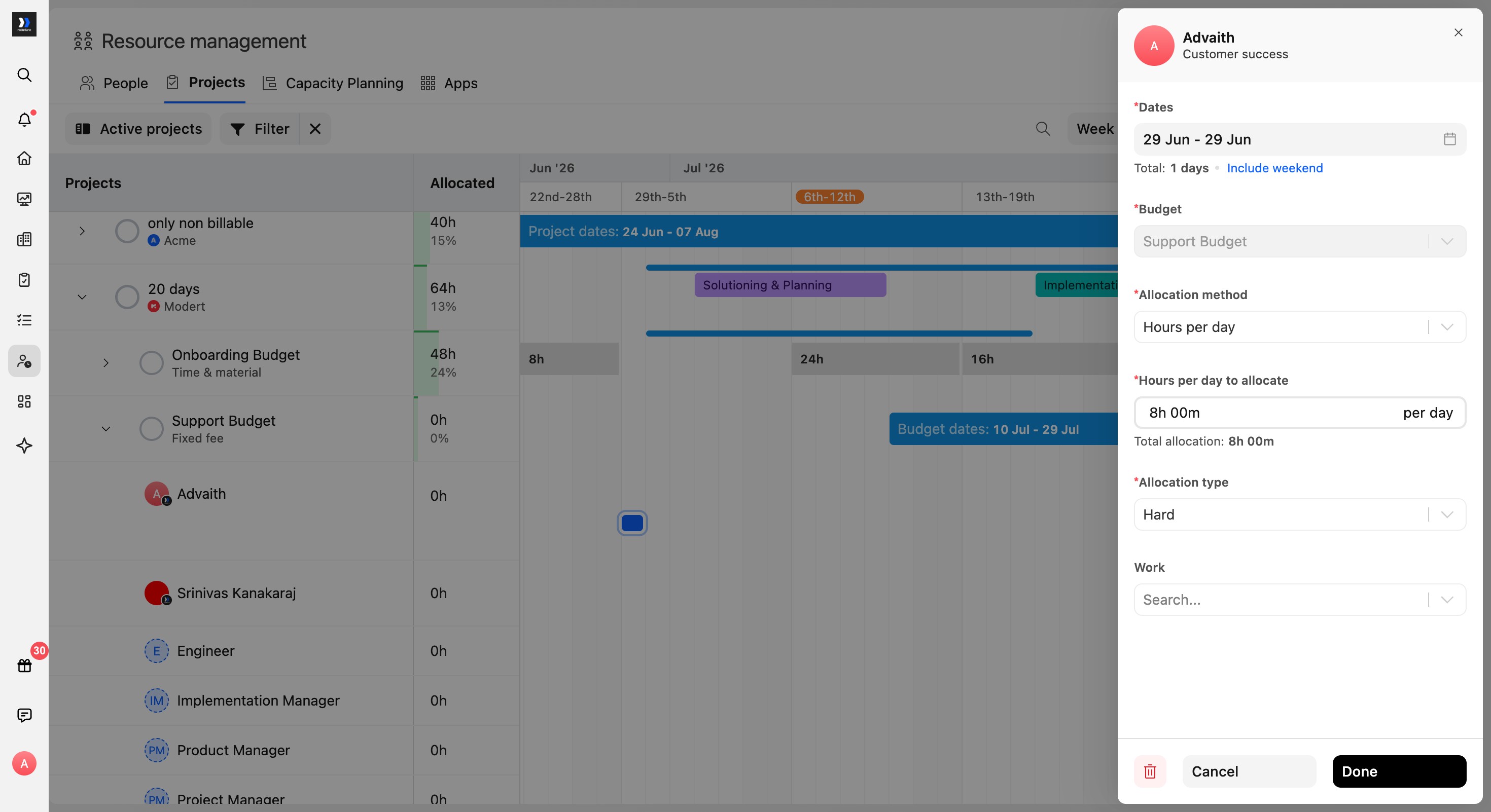Close the Advaith allocation panel
The width and height of the screenshot is (1491, 812).
pos(1459,32)
